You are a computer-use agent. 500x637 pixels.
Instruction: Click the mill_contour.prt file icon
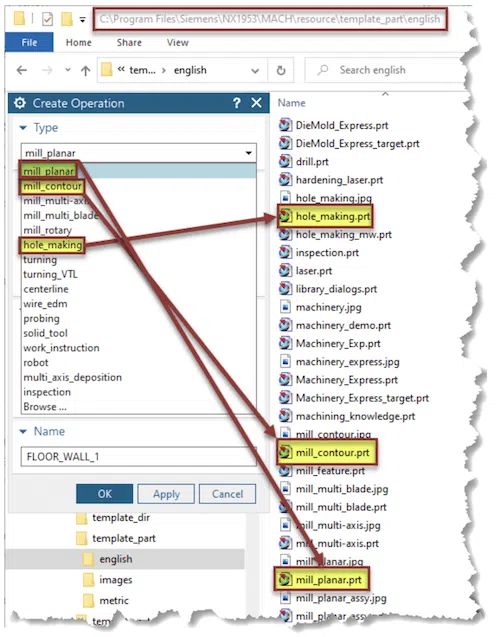click(x=285, y=452)
